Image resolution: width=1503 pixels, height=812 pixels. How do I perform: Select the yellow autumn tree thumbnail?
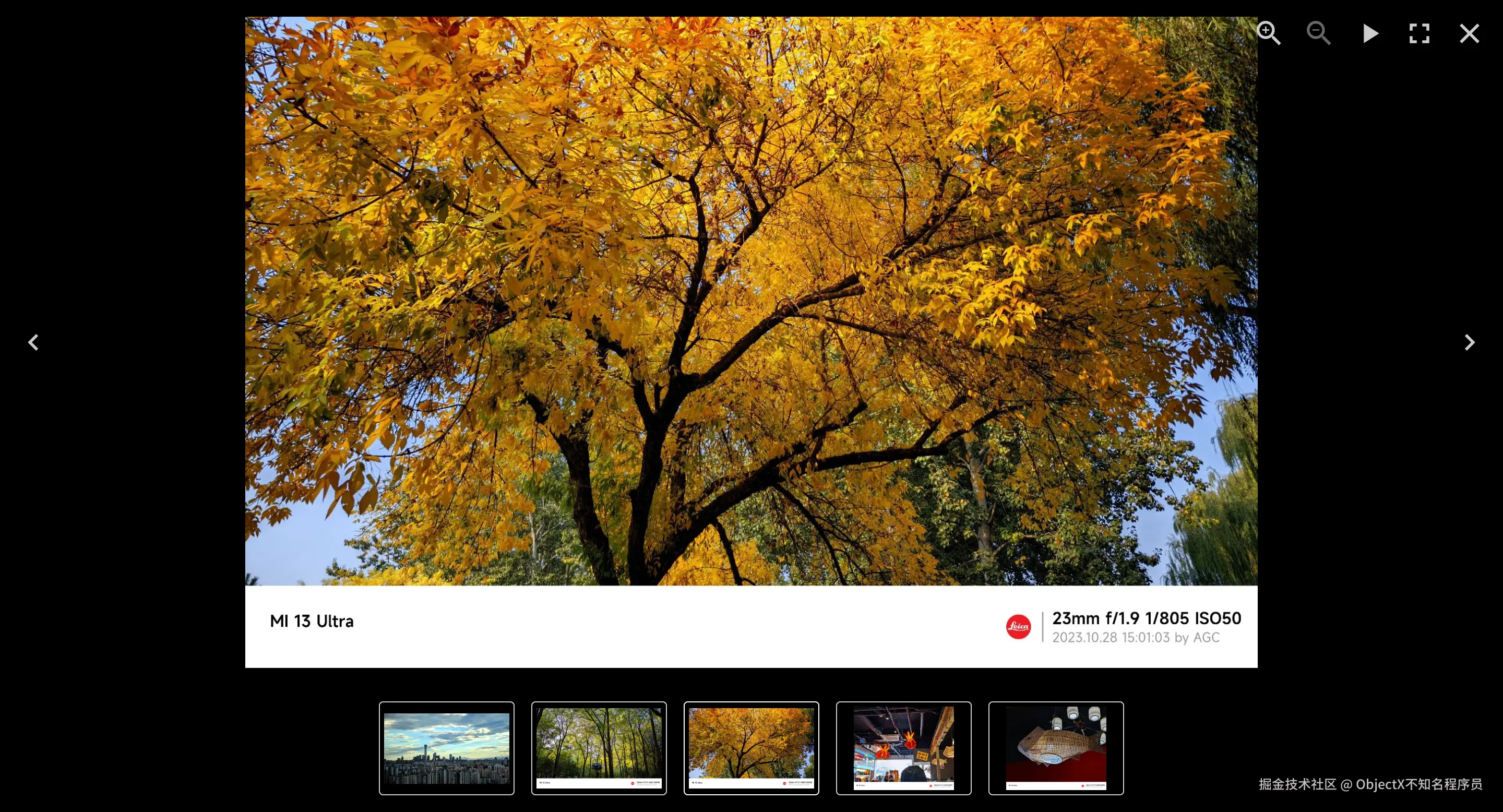[751, 748]
